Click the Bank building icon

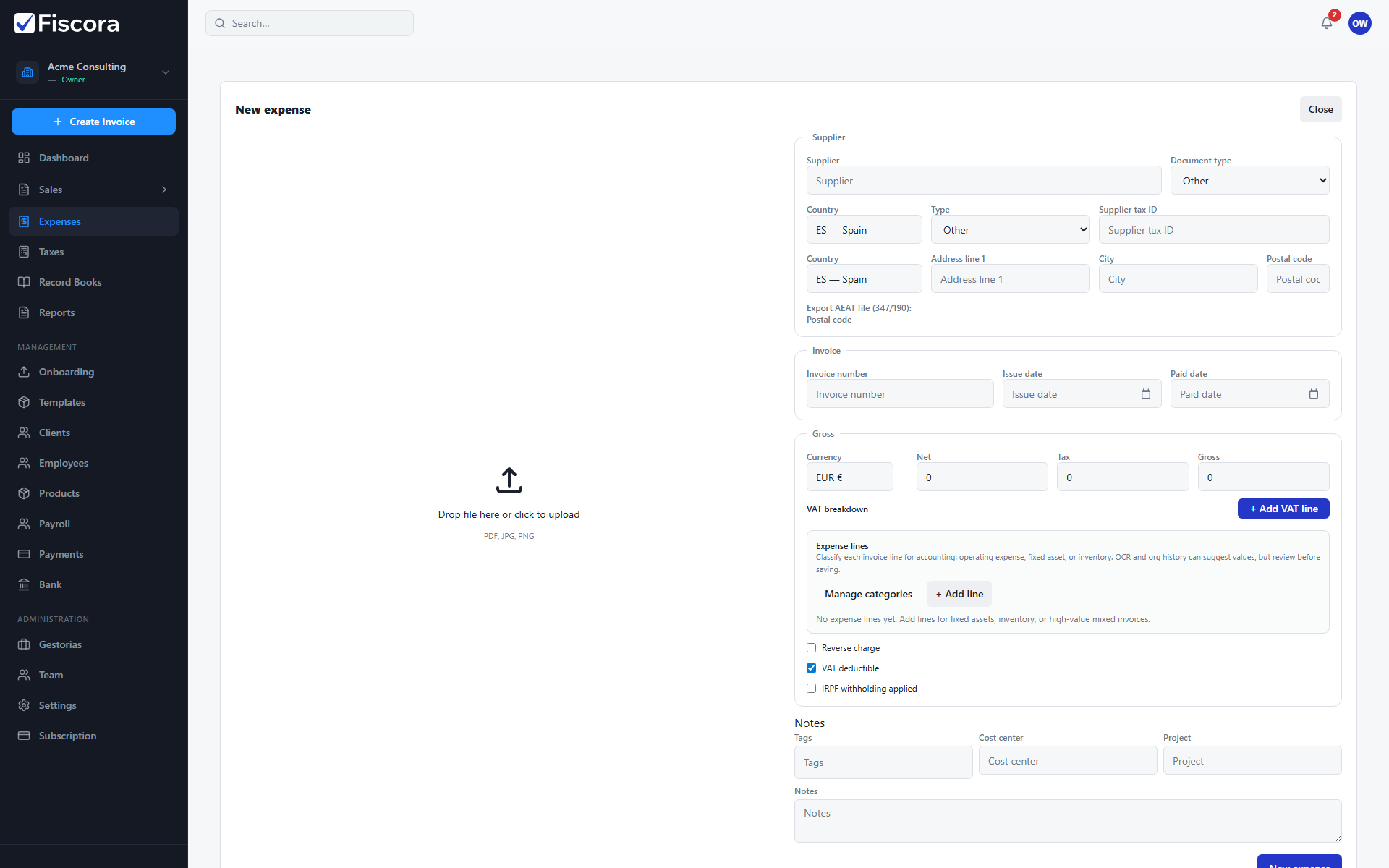click(x=24, y=584)
